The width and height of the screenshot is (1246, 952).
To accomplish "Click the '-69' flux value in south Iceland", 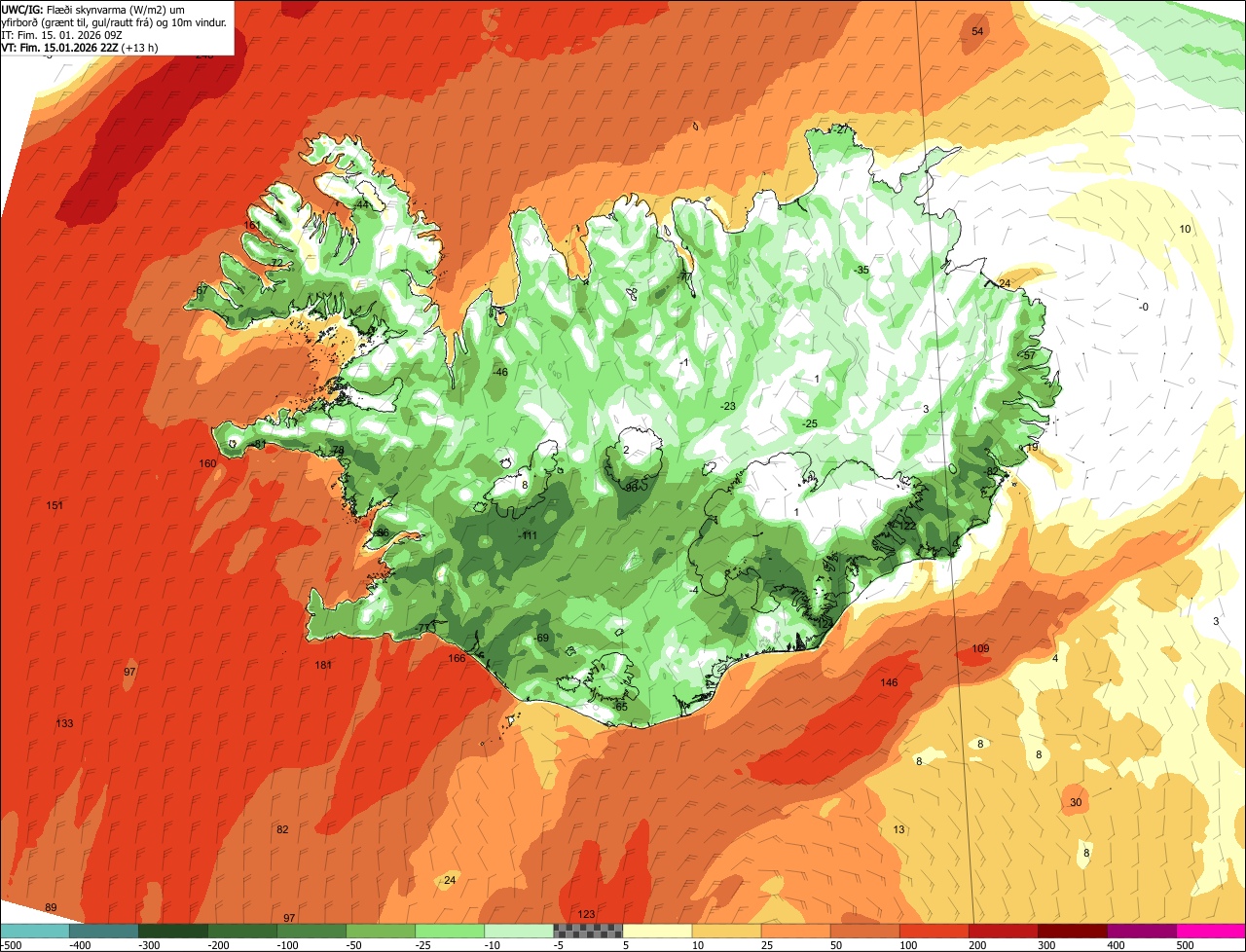I will click(x=540, y=638).
